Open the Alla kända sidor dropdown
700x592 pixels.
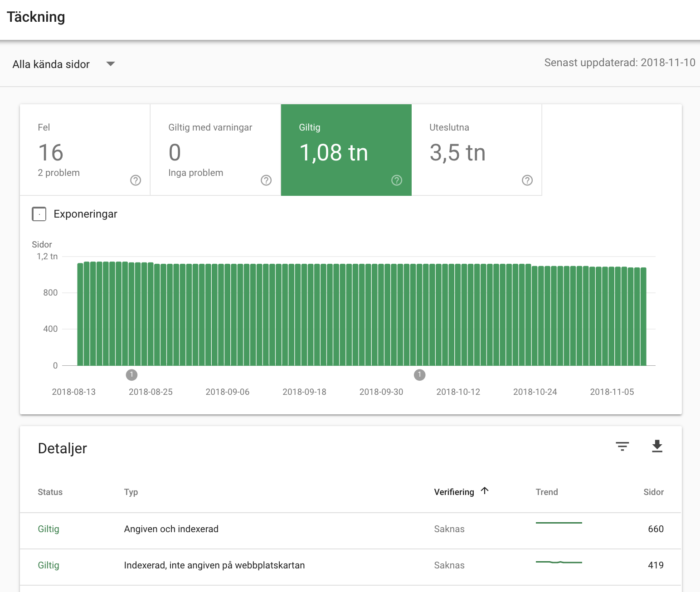pos(63,64)
